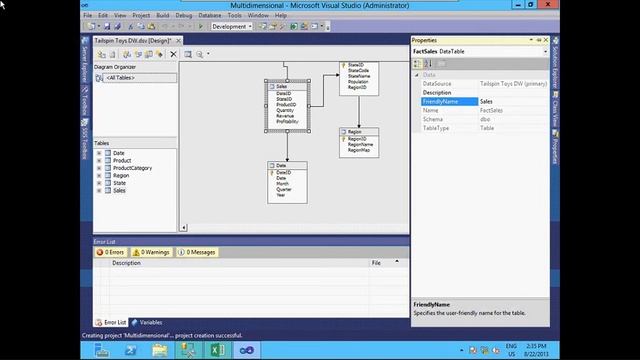Click the green deploy icon in main toolbar
This screenshot has height=360, width=640.
pos(293,27)
